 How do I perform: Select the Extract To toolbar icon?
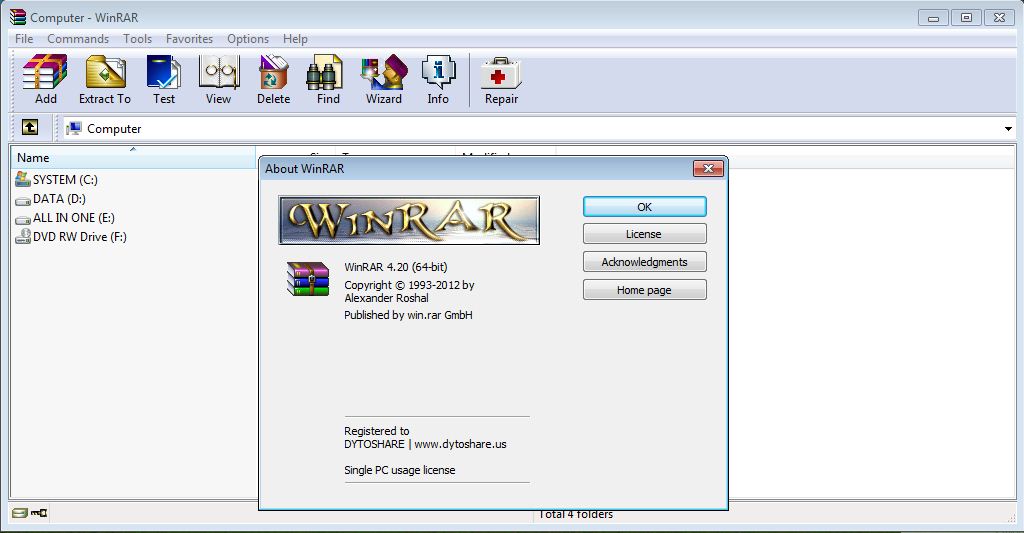point(105,80)
